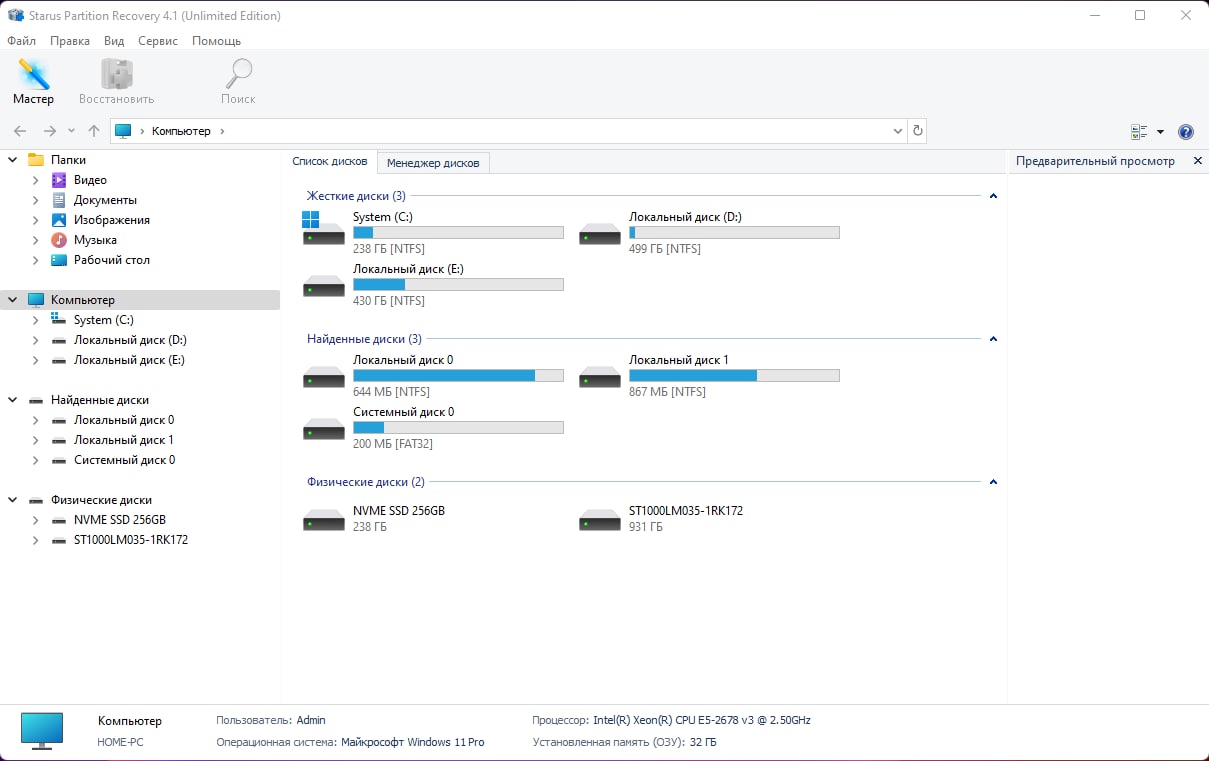
Task: Refresh the address bar location
Action: pos(917,131)
